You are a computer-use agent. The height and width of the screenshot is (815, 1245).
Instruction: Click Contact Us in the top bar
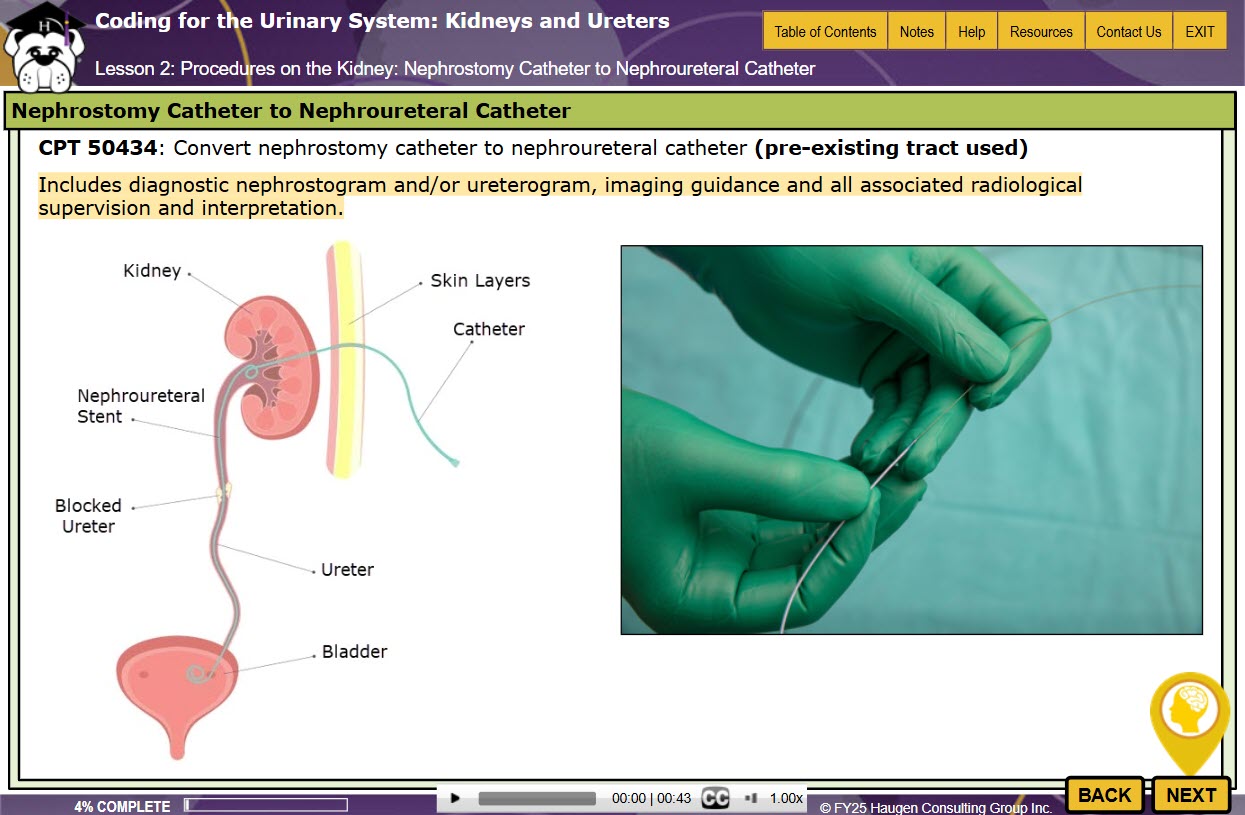coord(1128,31)
